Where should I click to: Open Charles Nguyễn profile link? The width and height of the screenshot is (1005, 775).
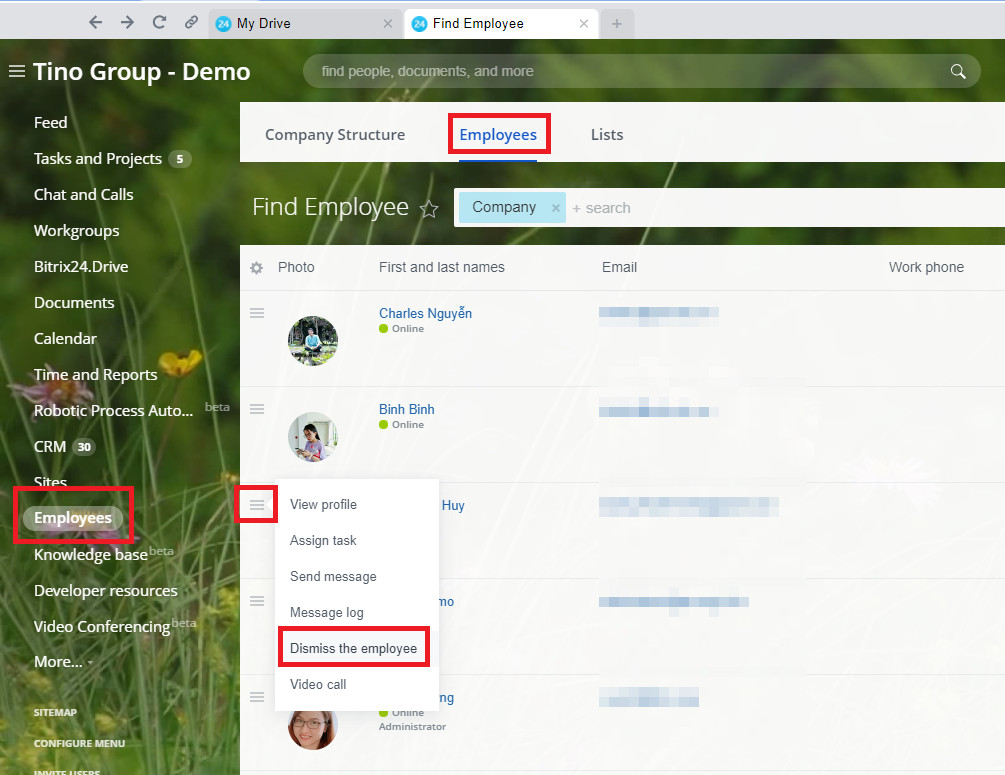[x=426, y=313]
